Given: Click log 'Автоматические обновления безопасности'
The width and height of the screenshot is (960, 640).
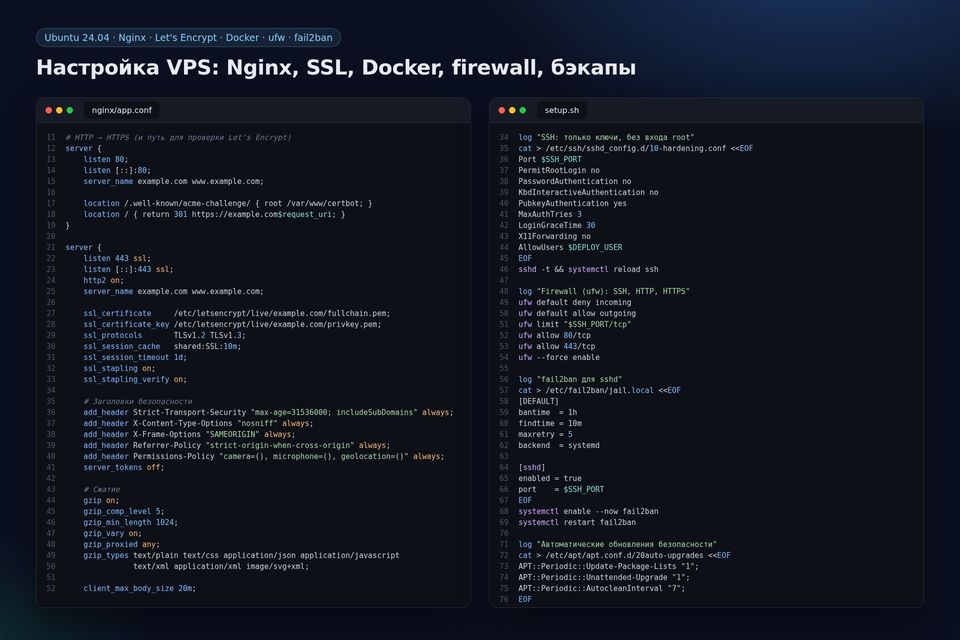Looking at the screenshot, I should [x=617, y=545].
